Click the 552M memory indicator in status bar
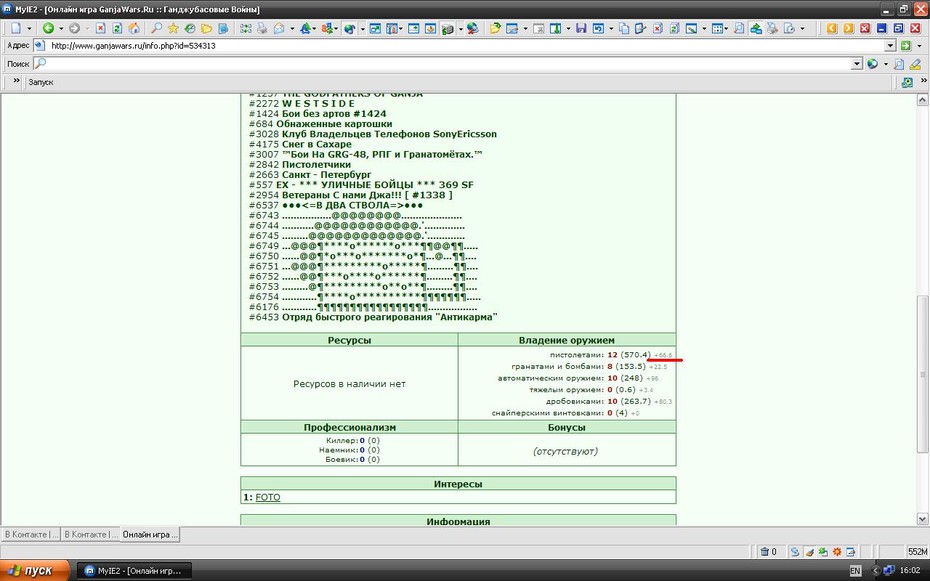 [916, 552]
